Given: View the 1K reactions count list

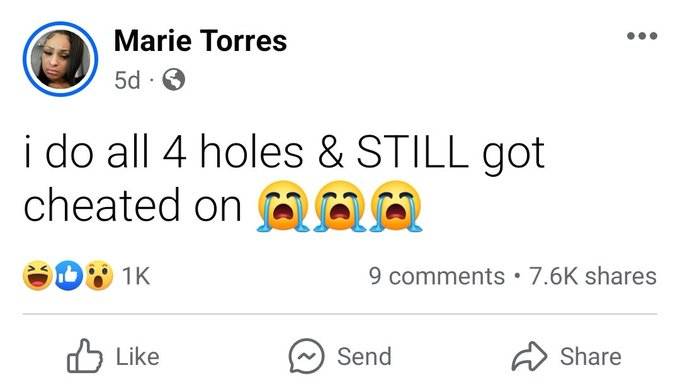Looking at the screenshot, I should coord(136,276).
